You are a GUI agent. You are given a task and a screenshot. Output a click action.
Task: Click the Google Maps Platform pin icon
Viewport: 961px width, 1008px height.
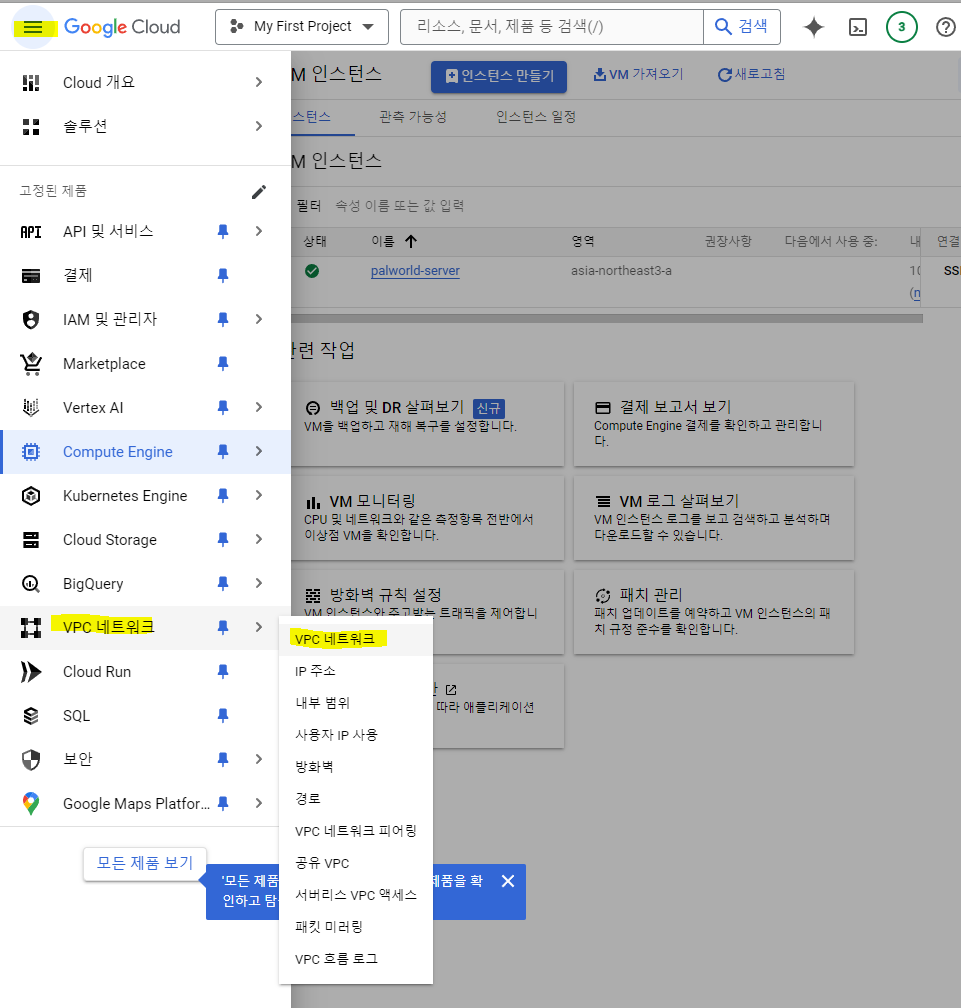(31, 804)
